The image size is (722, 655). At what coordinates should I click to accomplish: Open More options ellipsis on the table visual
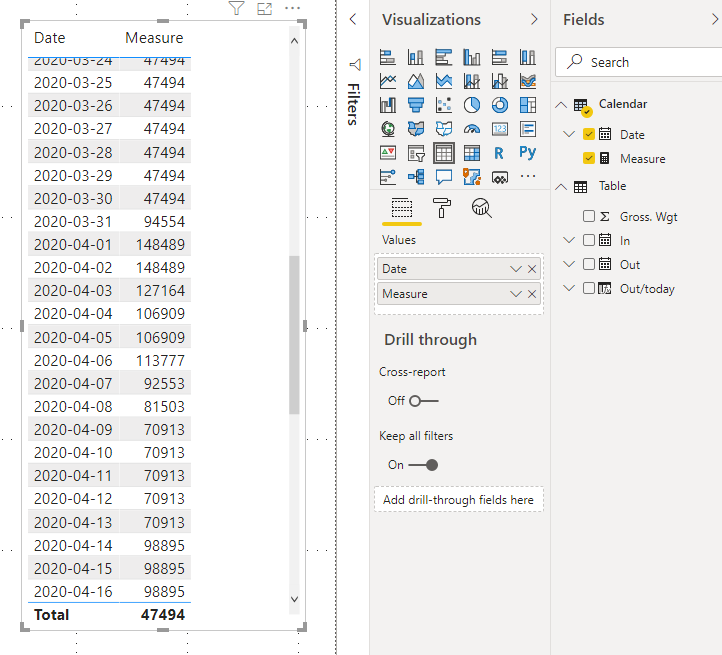click(x=292, y=8)
